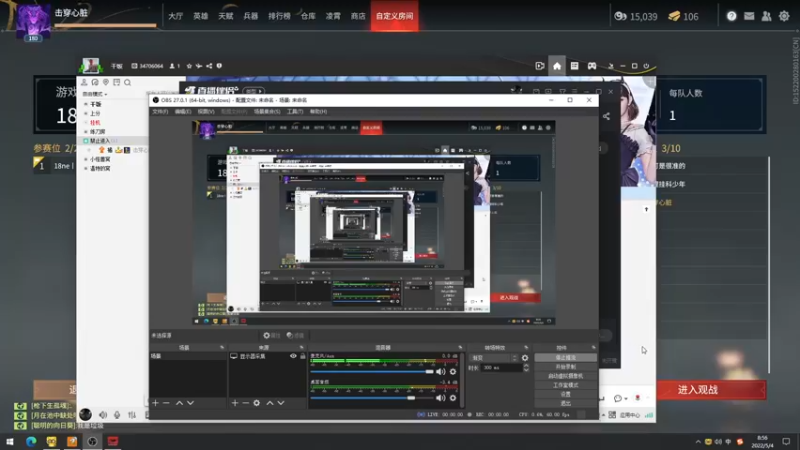Mute the desktop audio mixer channel
Screen dimensions: 800x450
tap(441, 398)
